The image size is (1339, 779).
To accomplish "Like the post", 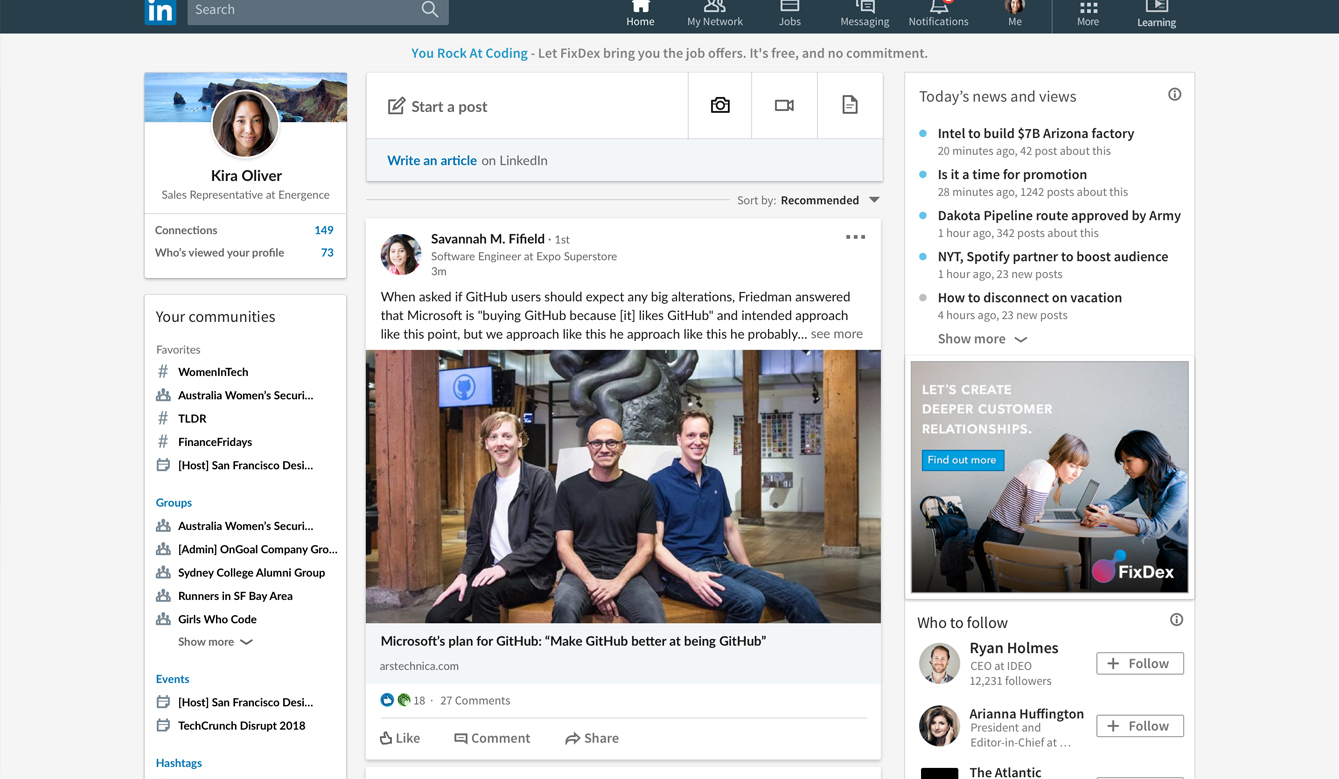I will pyautogui.click(x=400, y=738).
